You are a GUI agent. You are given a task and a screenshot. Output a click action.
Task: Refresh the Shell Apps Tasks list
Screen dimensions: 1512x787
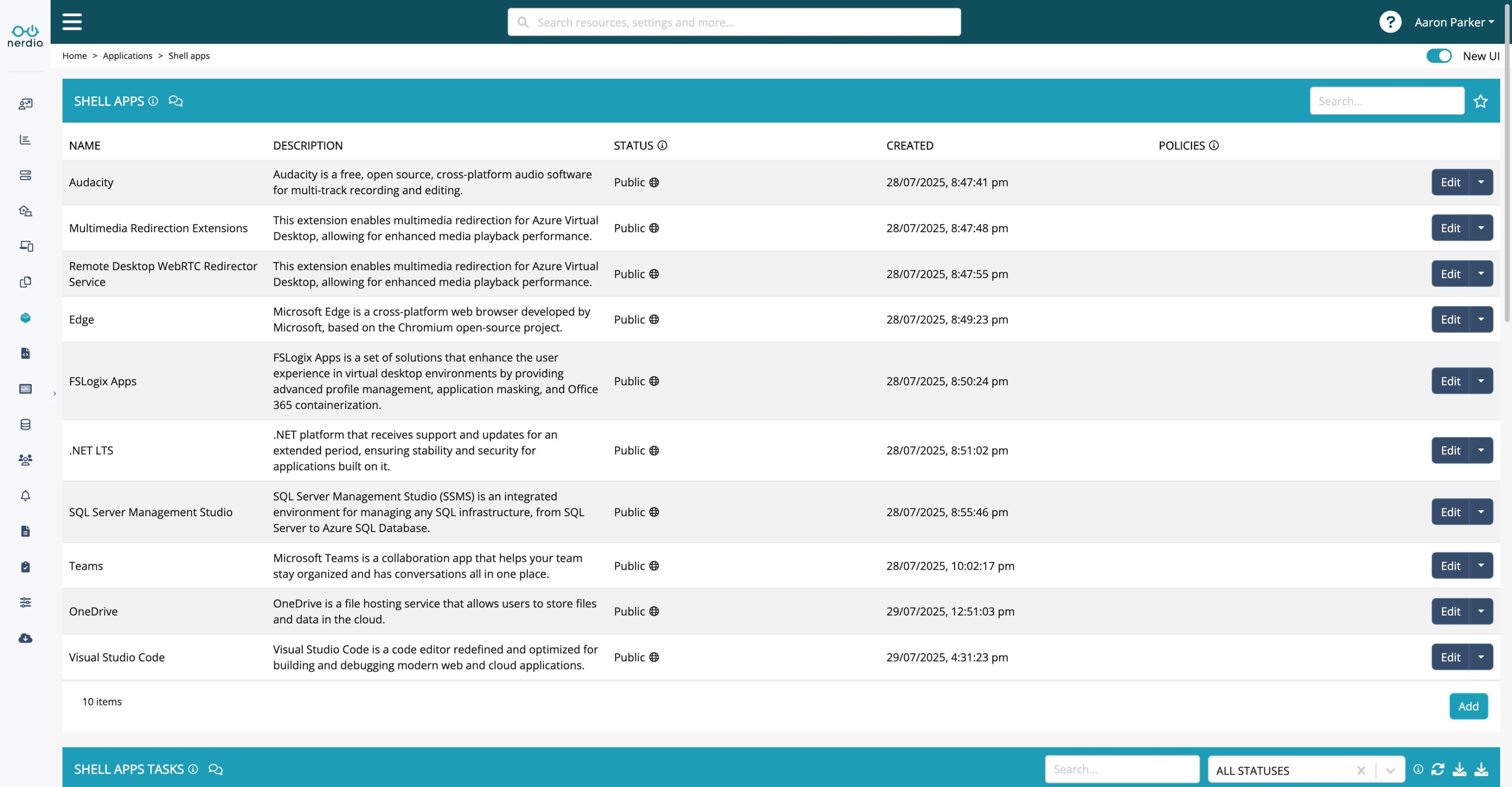1437,769
